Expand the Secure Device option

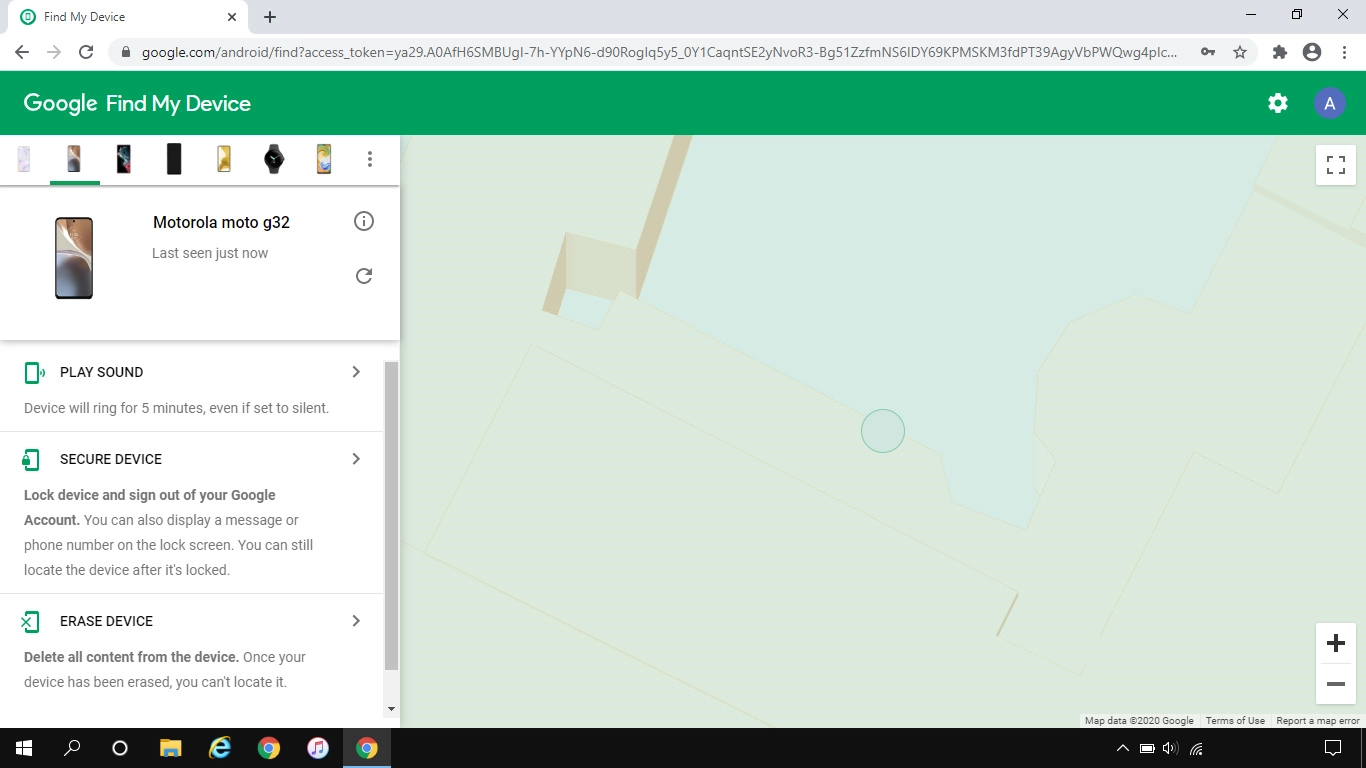[355, 459]
